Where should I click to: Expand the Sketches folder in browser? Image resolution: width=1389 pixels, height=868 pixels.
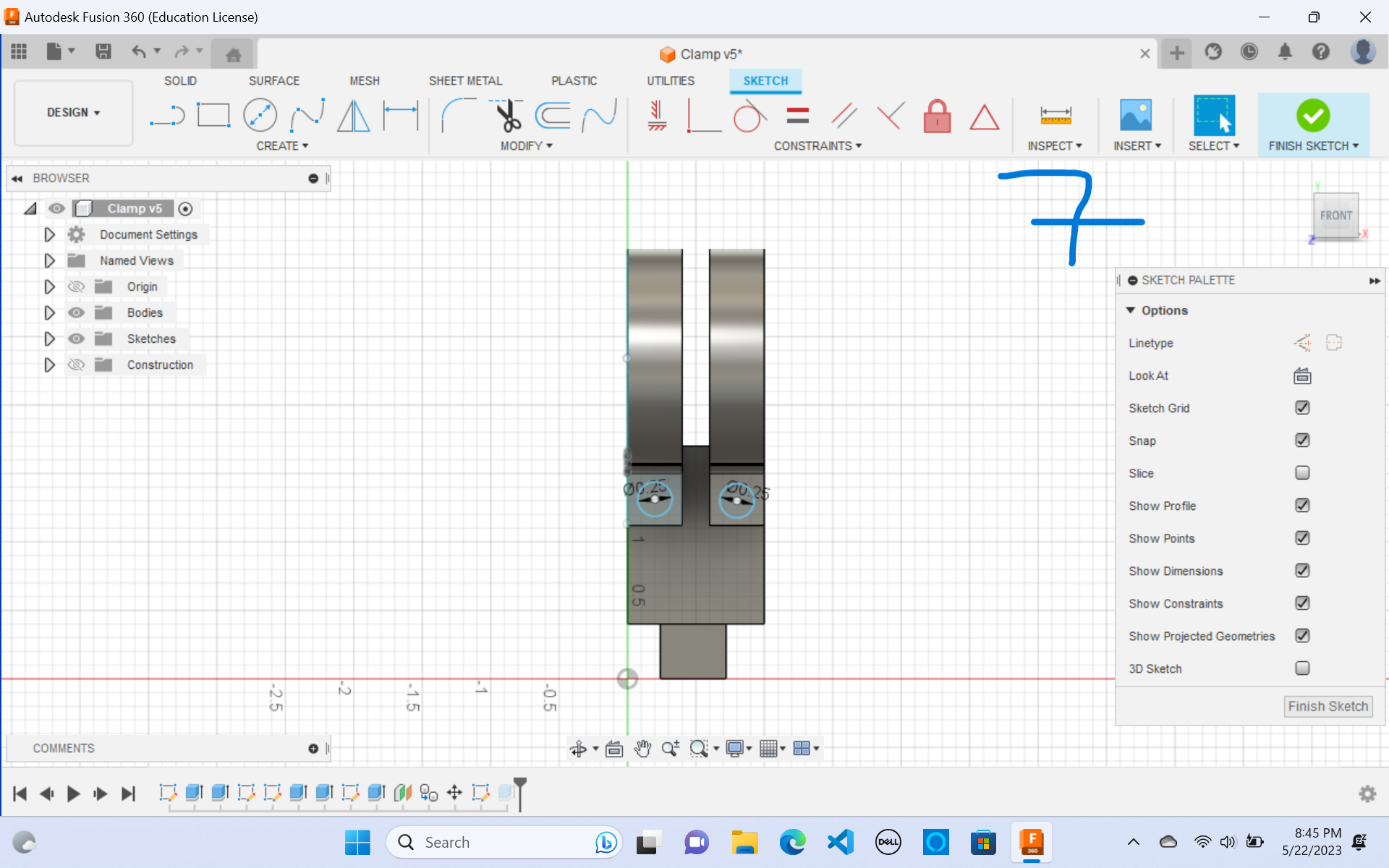pyautogui.click(x=49, y=339)
